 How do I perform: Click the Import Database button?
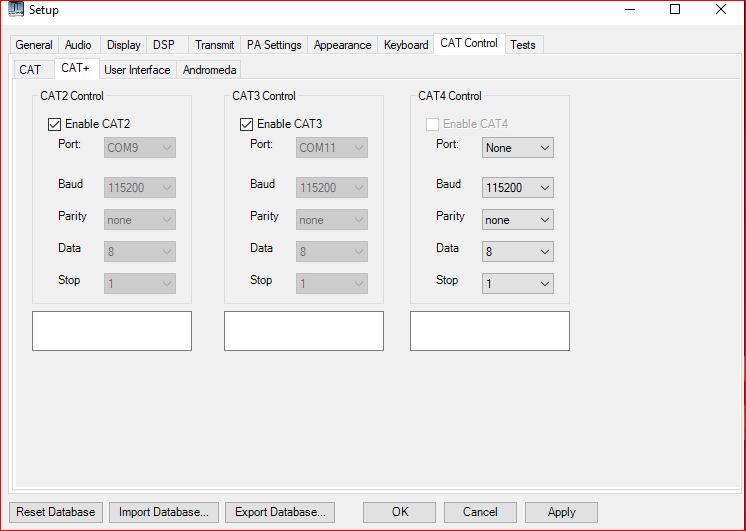(163, 512)
